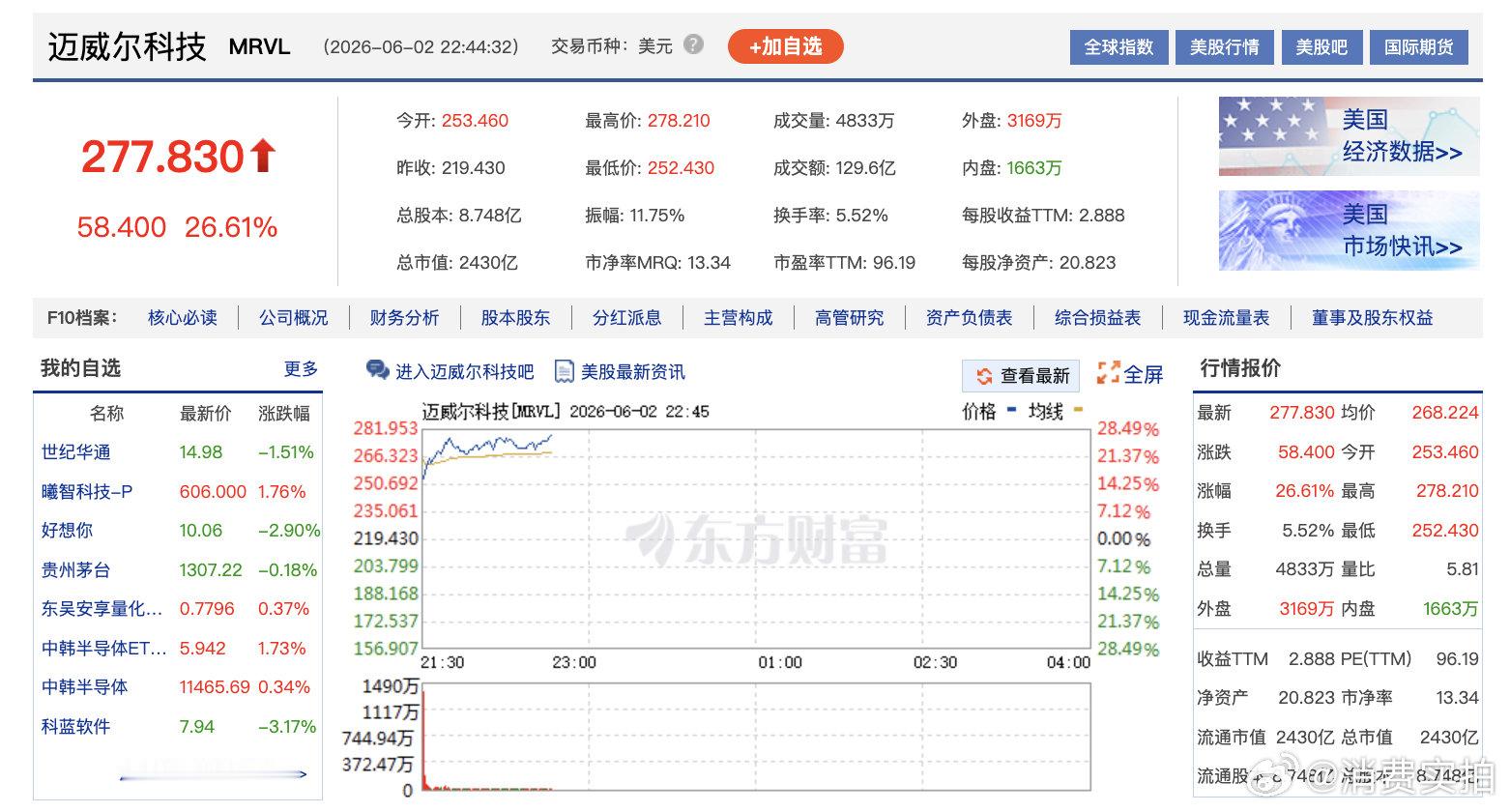The image size is (1510, 812).
Task: Click 均价 value 268.224 in 行情报价
Action: tap(1445, 413)
